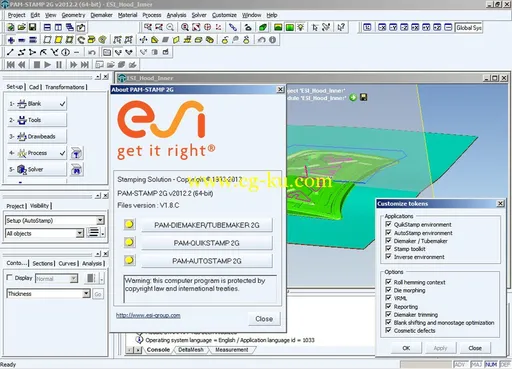Open the All objects dropdown
Screen dimensions: 512x369
pos(80,233)
